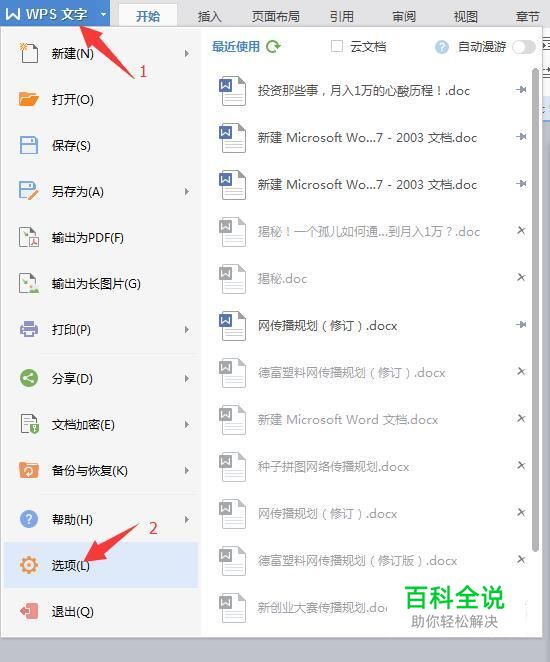Open the 审阅 ribbon tab
Image resolution: width=550 pixels, height=662 pixels.
(x=404, y=16)
